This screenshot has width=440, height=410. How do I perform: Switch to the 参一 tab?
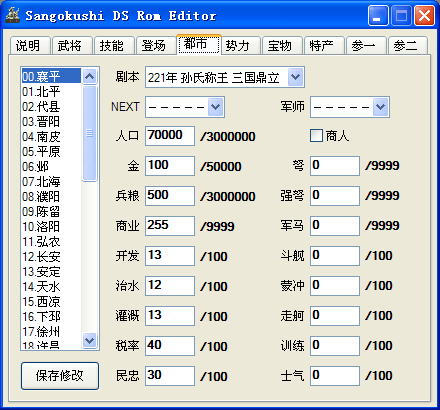366,45
